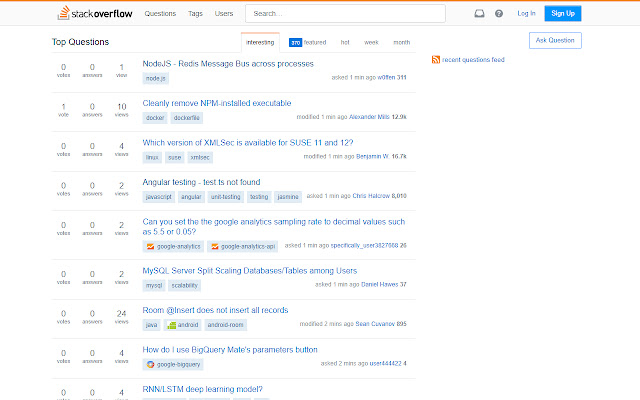
Task: Open specifically_user3827668 profile link
Action: 364,245
